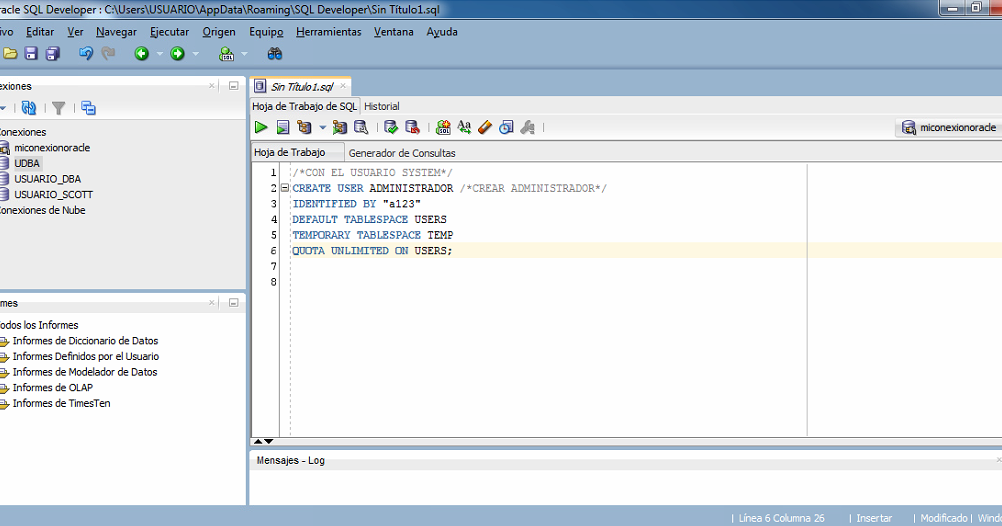Open Explain Plan dropdown arrow
The width and height of the screenshot is (1002, 526).
(x=322, y=128)
